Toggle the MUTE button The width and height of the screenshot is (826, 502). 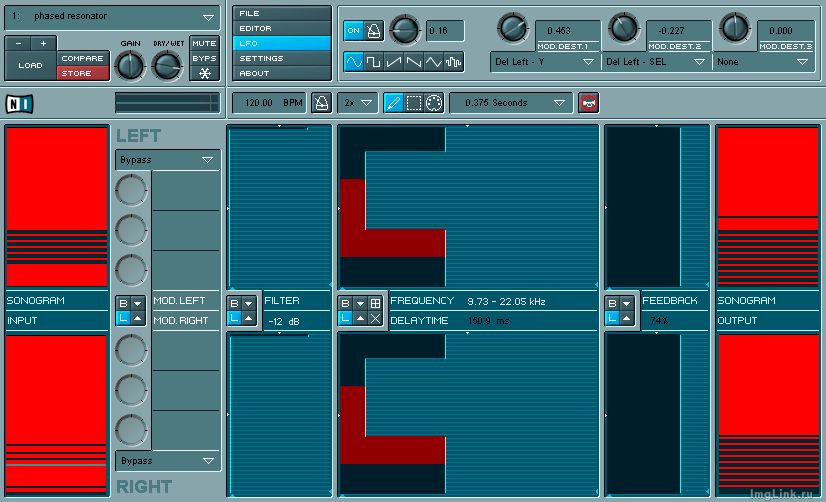tap(204, 44)
